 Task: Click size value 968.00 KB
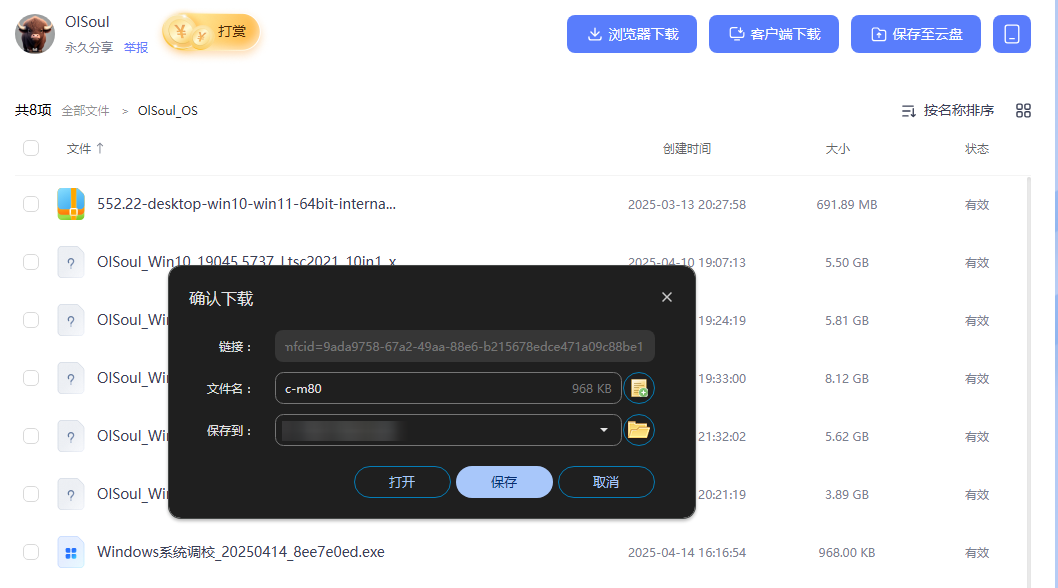(x=847, y=553)
